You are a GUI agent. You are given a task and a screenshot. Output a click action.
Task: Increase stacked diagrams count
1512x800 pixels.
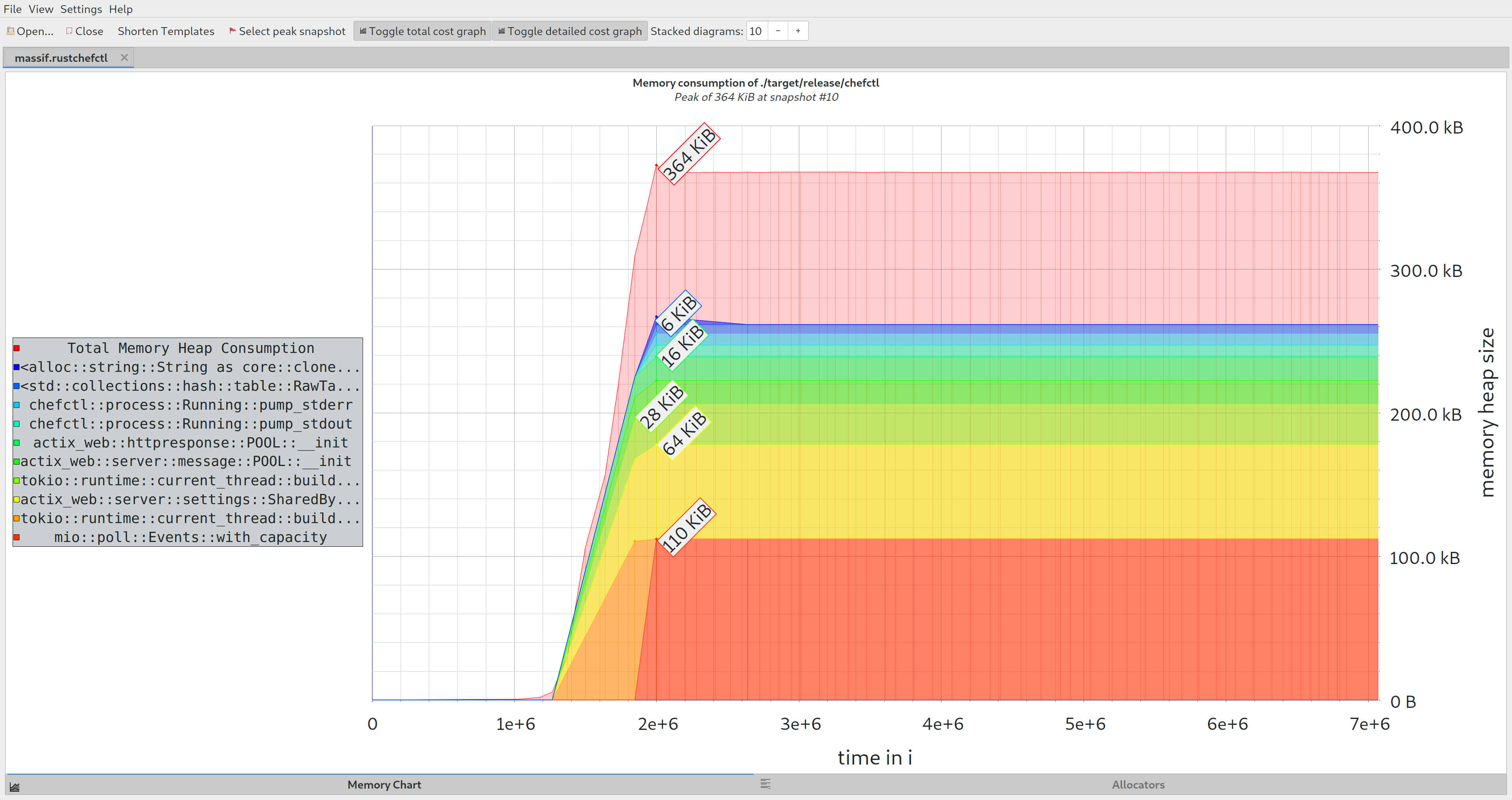(x=798, y=31)
